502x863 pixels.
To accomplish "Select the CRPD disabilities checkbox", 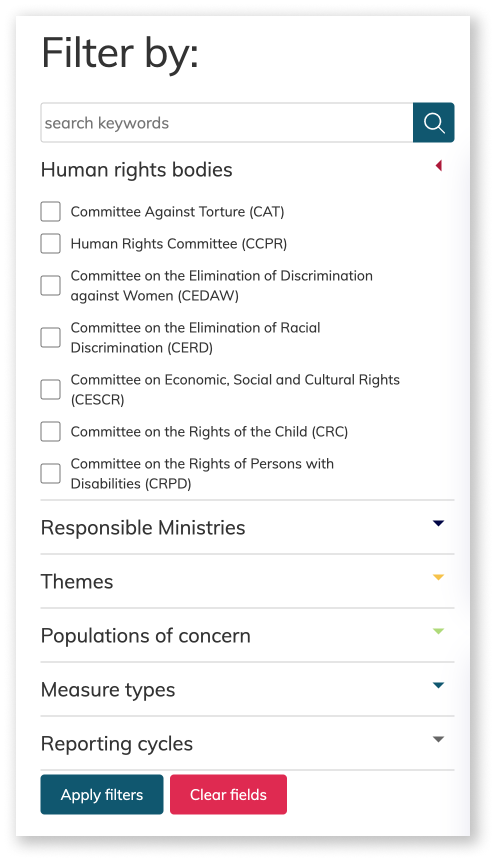I will coord(51,473).
